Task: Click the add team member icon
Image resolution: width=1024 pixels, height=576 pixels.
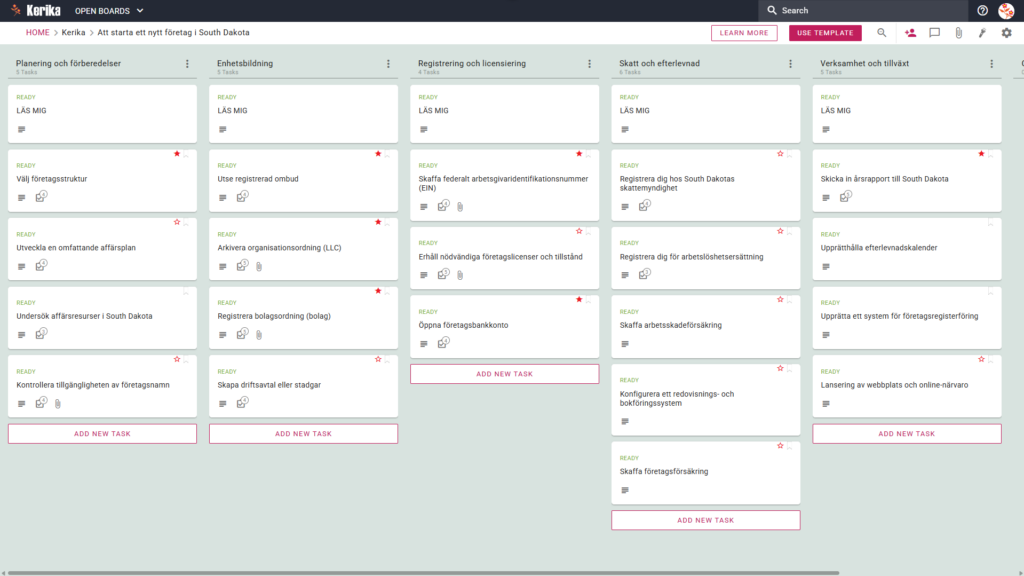Action: (910, 33)
